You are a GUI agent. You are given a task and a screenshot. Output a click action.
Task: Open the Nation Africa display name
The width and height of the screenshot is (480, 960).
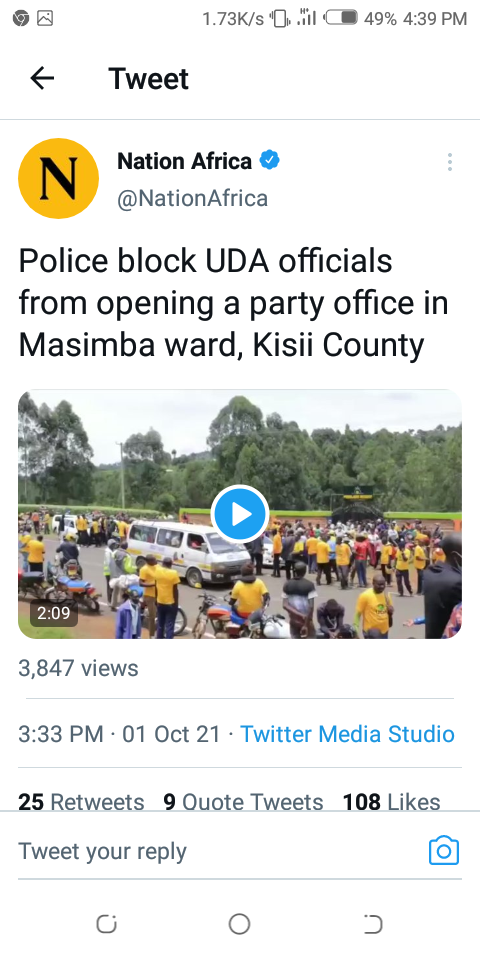184,161
